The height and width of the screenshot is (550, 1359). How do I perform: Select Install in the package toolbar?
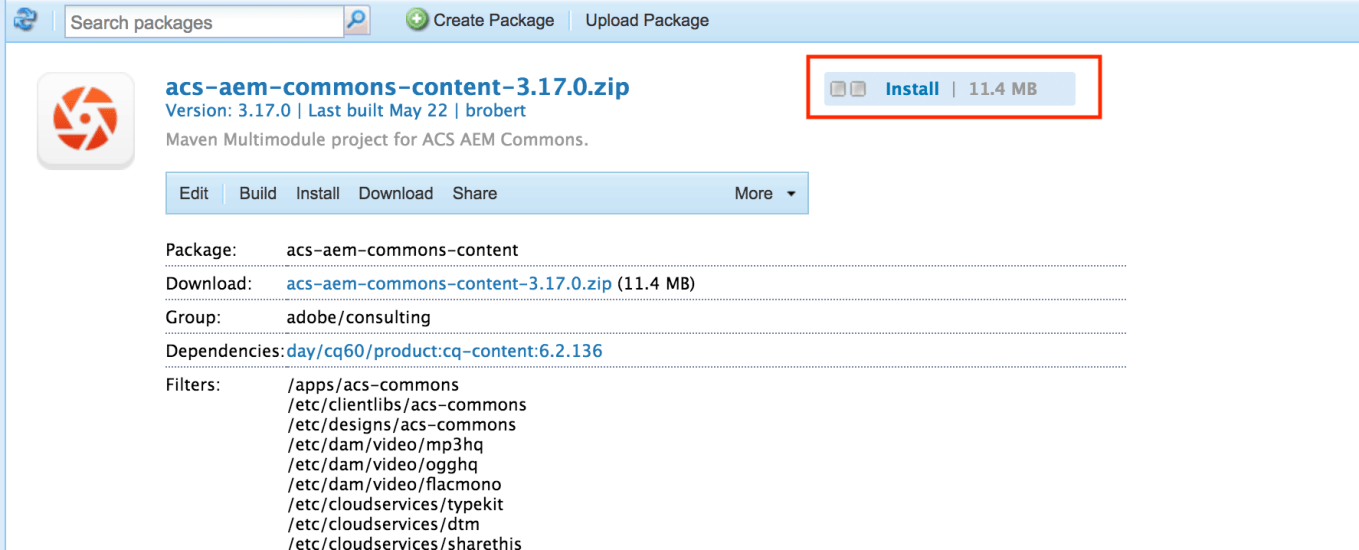pyautogui.click(x=318, y=193)
